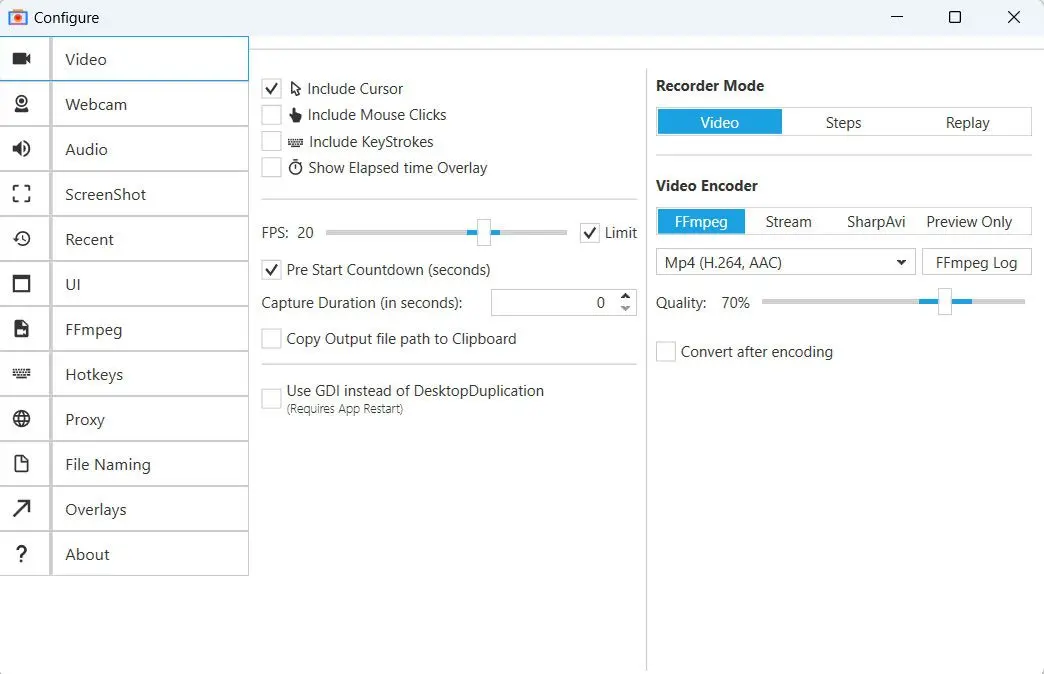Click the hand icon beside Include Mouse Clicks
This screenshot has width=1044, height=674.
coord(296,115)
